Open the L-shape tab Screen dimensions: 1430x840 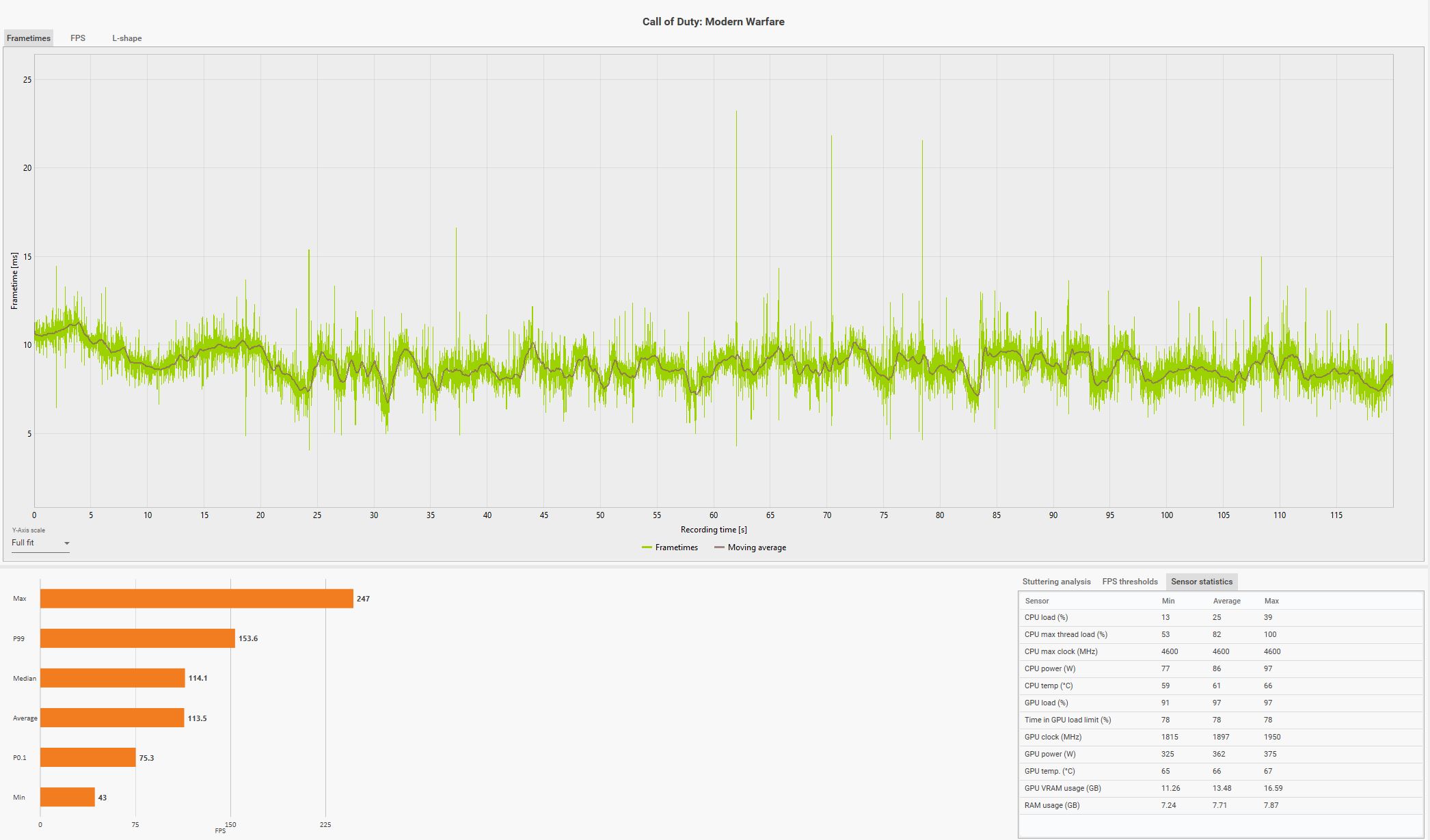coord(127,38)
